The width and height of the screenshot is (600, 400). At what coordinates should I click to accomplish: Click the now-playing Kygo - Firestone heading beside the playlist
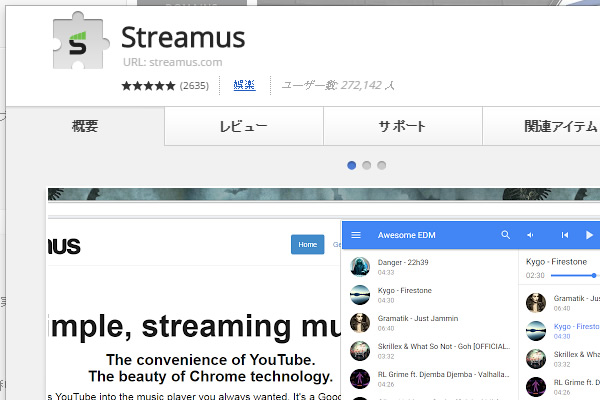(x=556, y=262)
